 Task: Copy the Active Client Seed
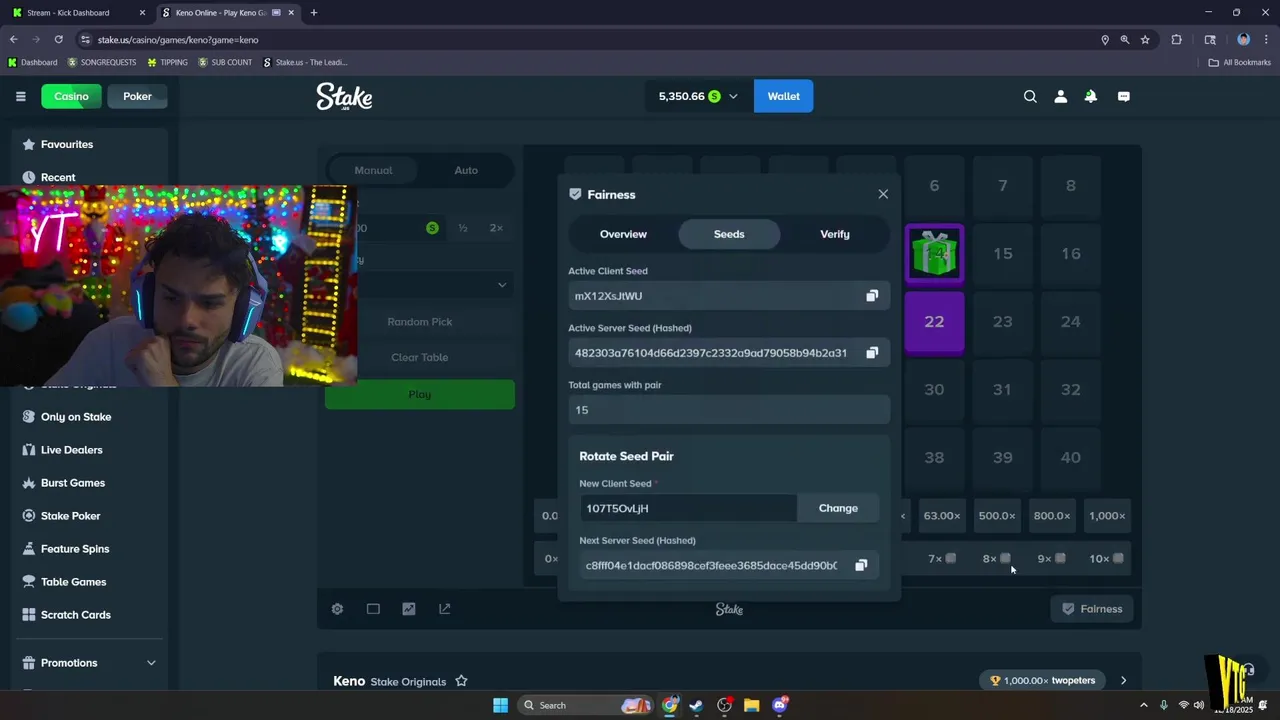[872, 296]
